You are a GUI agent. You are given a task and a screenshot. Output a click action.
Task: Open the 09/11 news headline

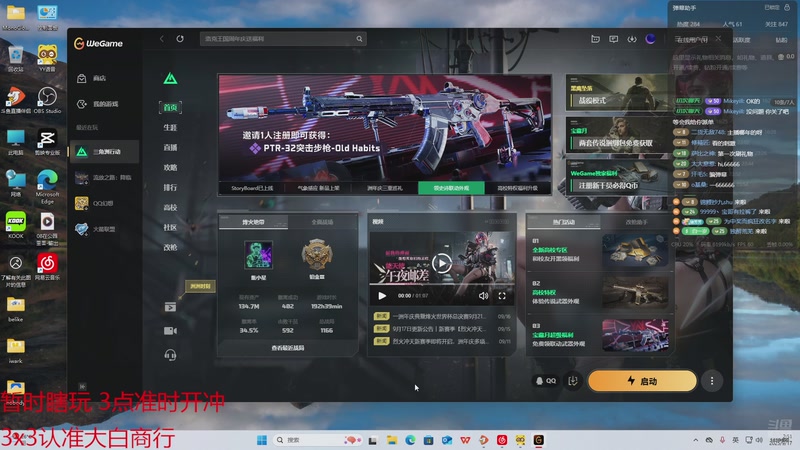coord(442,341)
